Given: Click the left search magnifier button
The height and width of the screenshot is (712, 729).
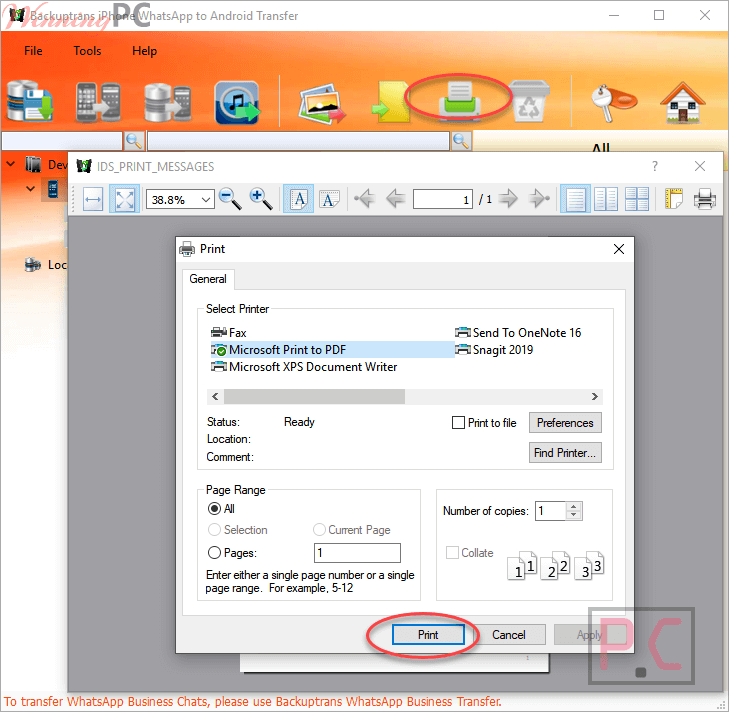Looking at the screenshot, I should (134, 140).
